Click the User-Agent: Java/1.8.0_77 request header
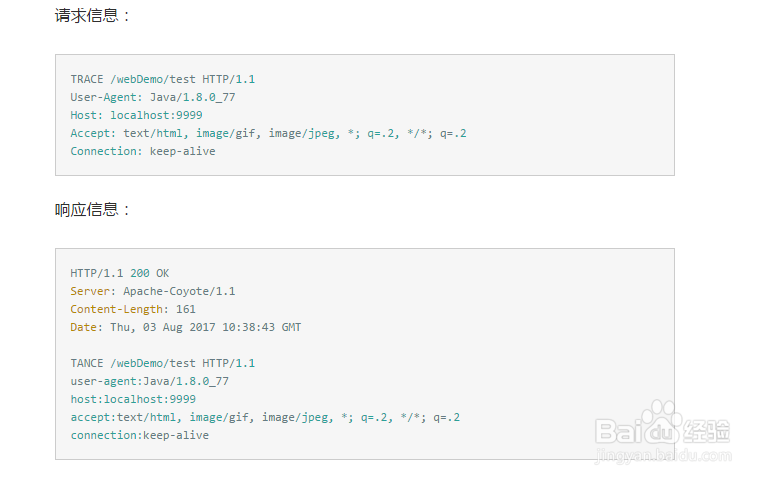 point(152,97)
